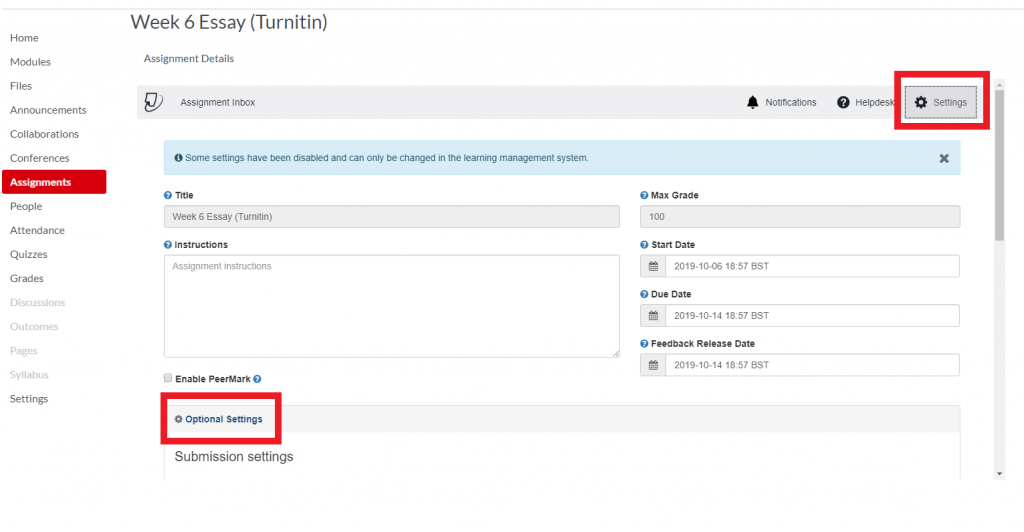Click into the Instructions text area
Screen dimensions: 1024x532
[391, 306]
